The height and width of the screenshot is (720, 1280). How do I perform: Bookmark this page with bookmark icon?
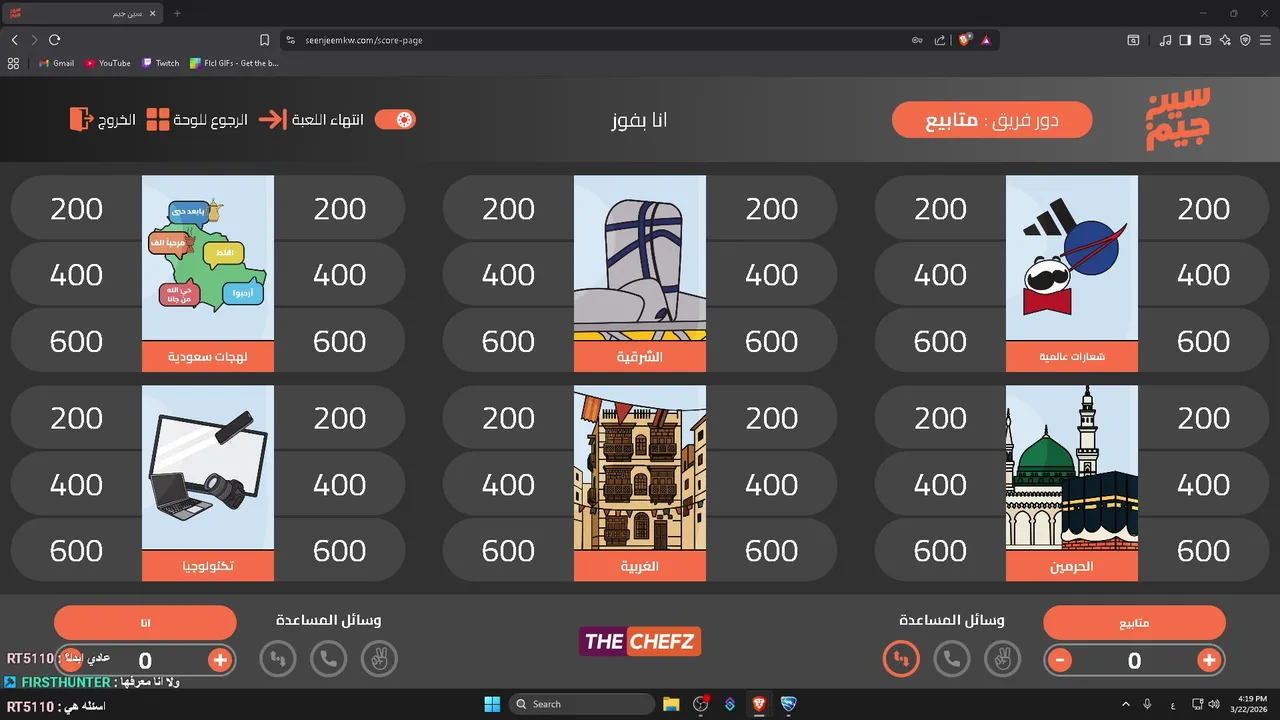click(x=264, y=40)
